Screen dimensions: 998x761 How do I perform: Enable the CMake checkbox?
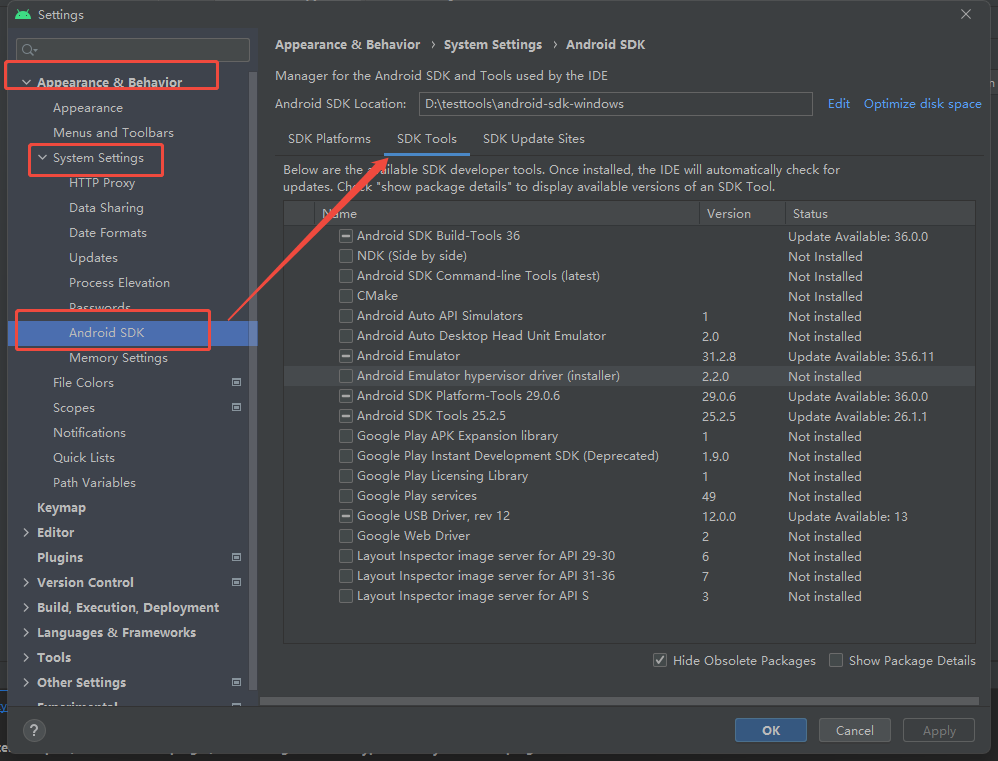pyautogui.click(x=346, y=296)
